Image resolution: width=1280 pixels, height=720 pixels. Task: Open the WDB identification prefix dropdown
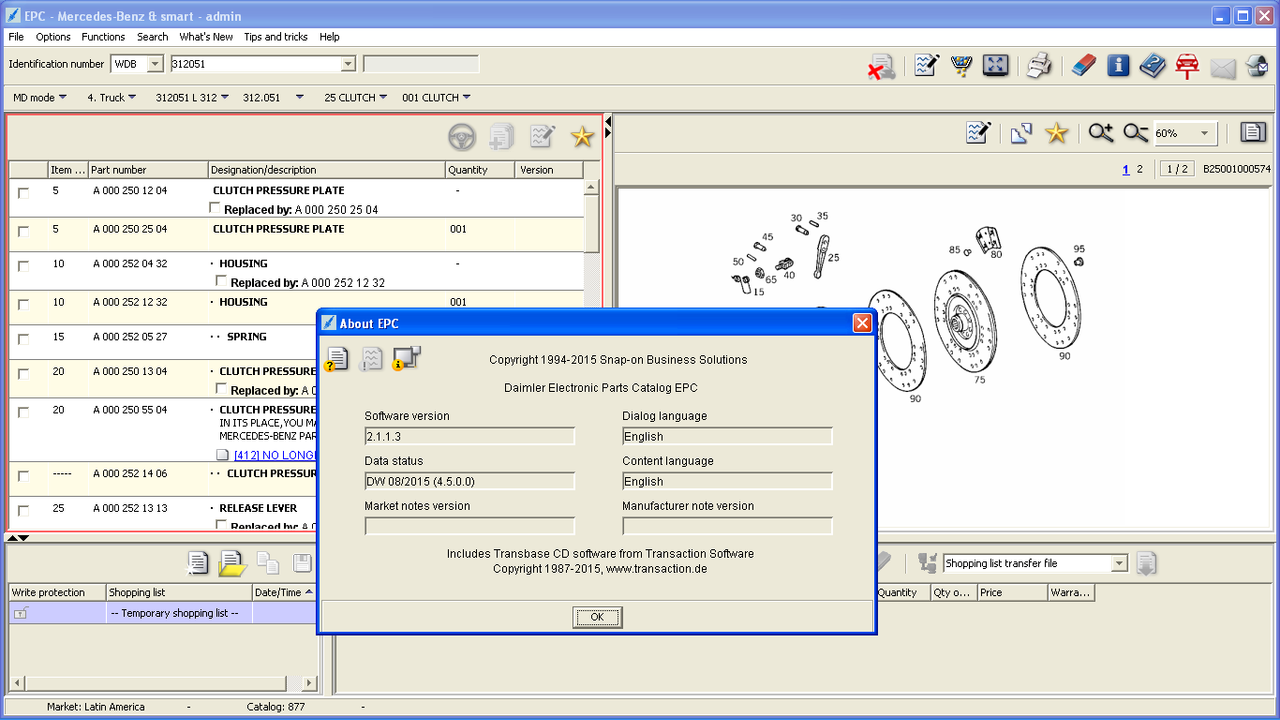155,64
